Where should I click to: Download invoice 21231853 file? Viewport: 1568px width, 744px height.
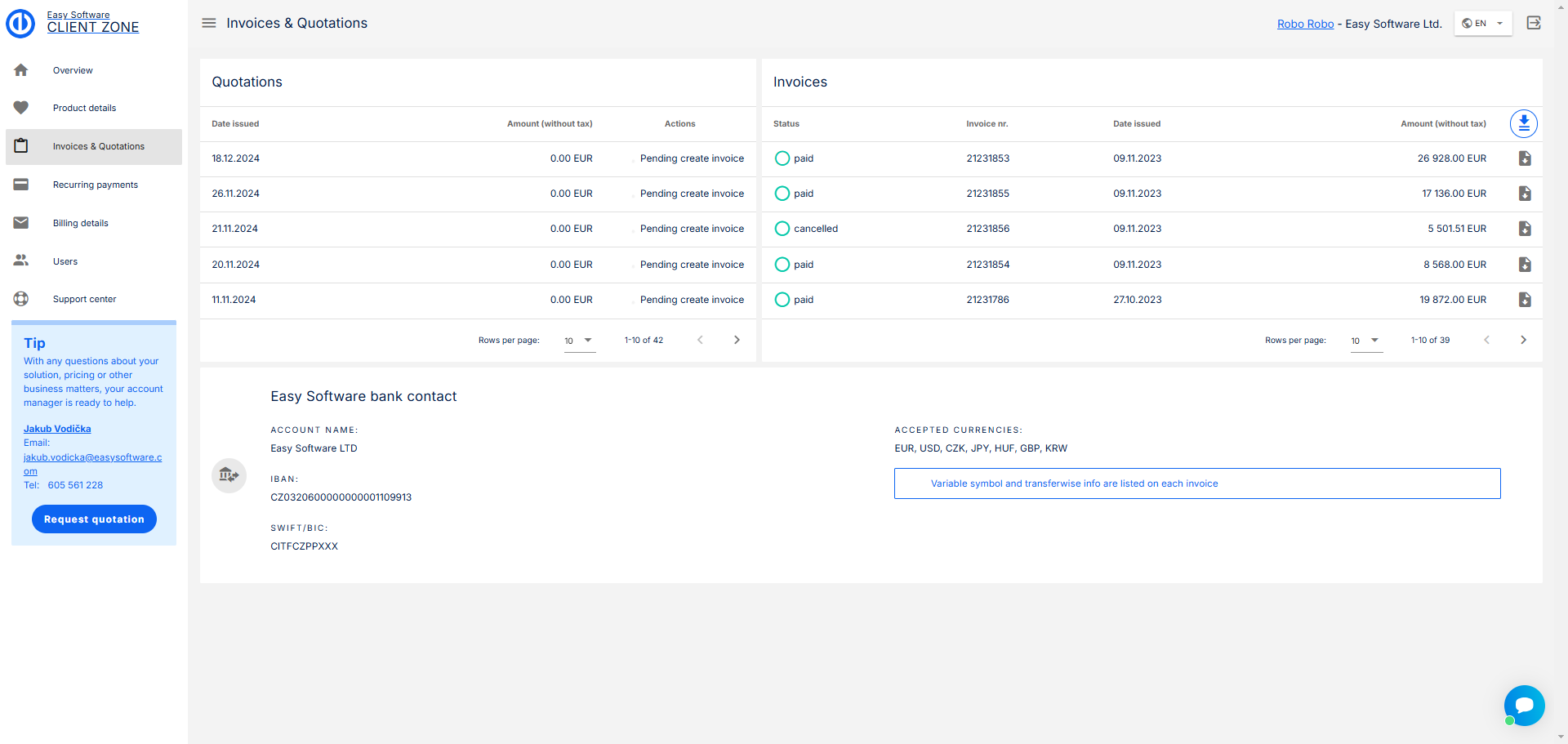(1524, 158)
